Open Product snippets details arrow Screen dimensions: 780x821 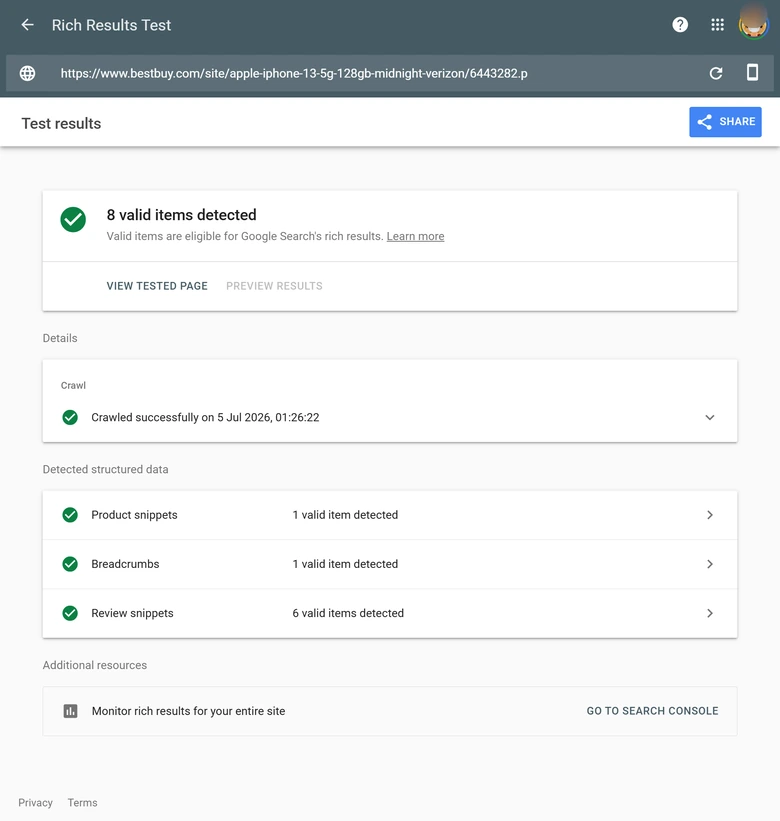[x=710, y=515]
